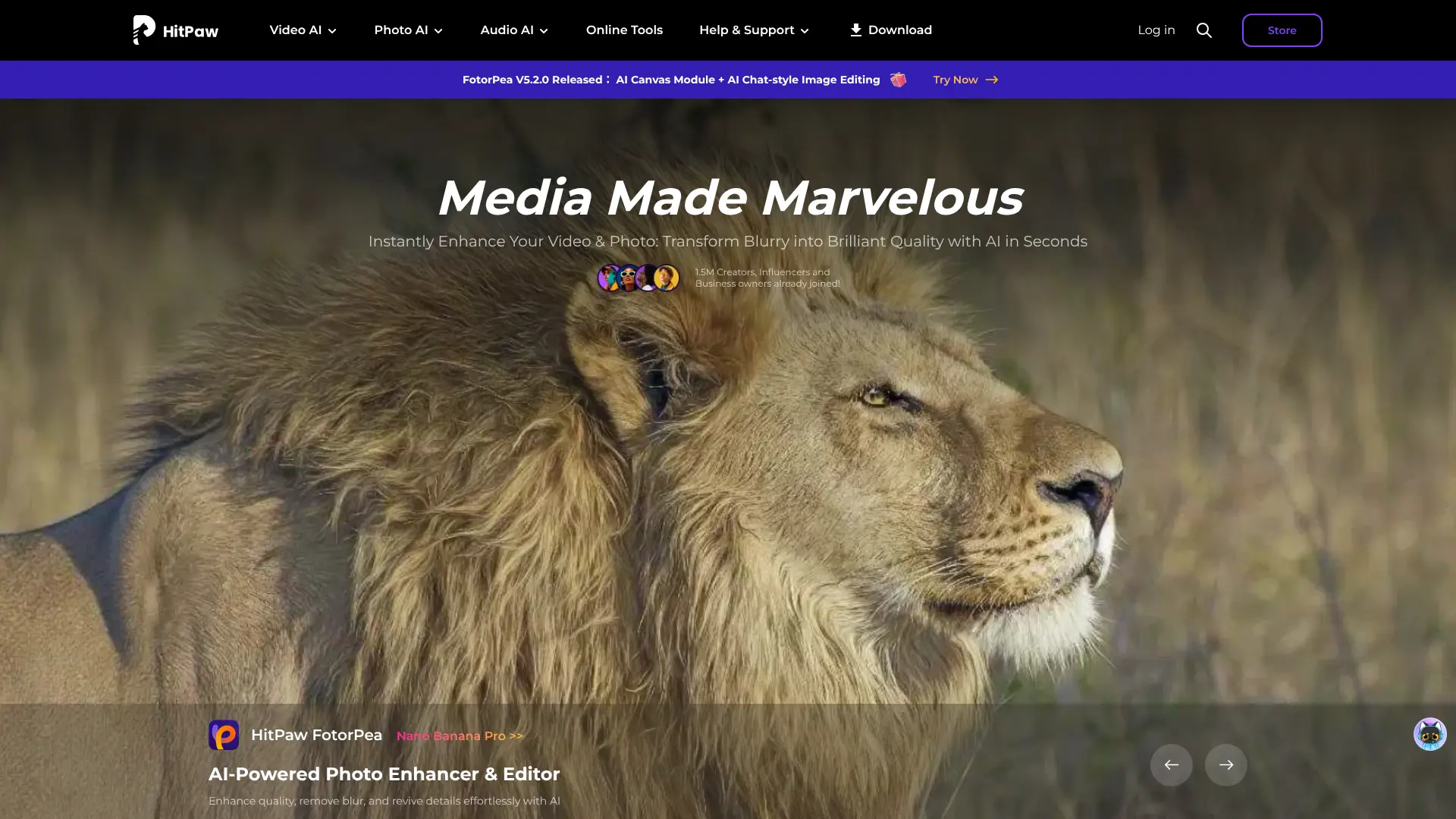The width and height of the screenshot is (1456, 819).
Task: Follow the Nano Banana Pro link
Action: tap(460, 736)
